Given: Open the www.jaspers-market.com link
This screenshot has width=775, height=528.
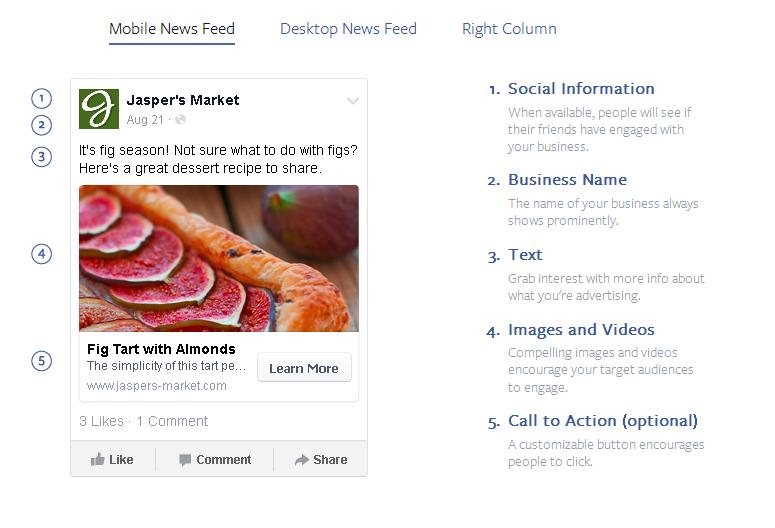Looking at the screenshot, I should pos(157,386).
